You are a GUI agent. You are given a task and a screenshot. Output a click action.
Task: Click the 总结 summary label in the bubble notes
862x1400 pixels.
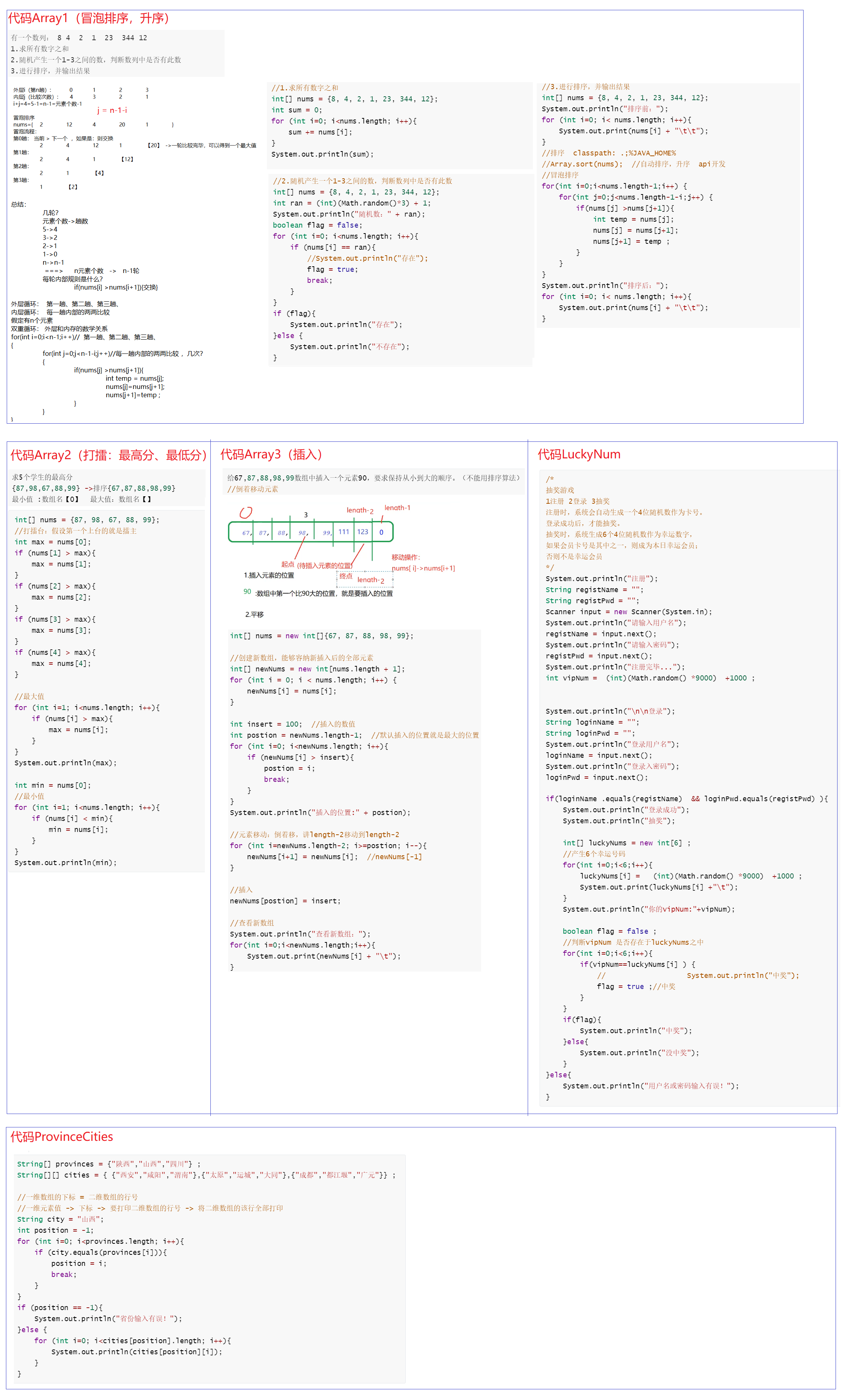click(18, 204)
